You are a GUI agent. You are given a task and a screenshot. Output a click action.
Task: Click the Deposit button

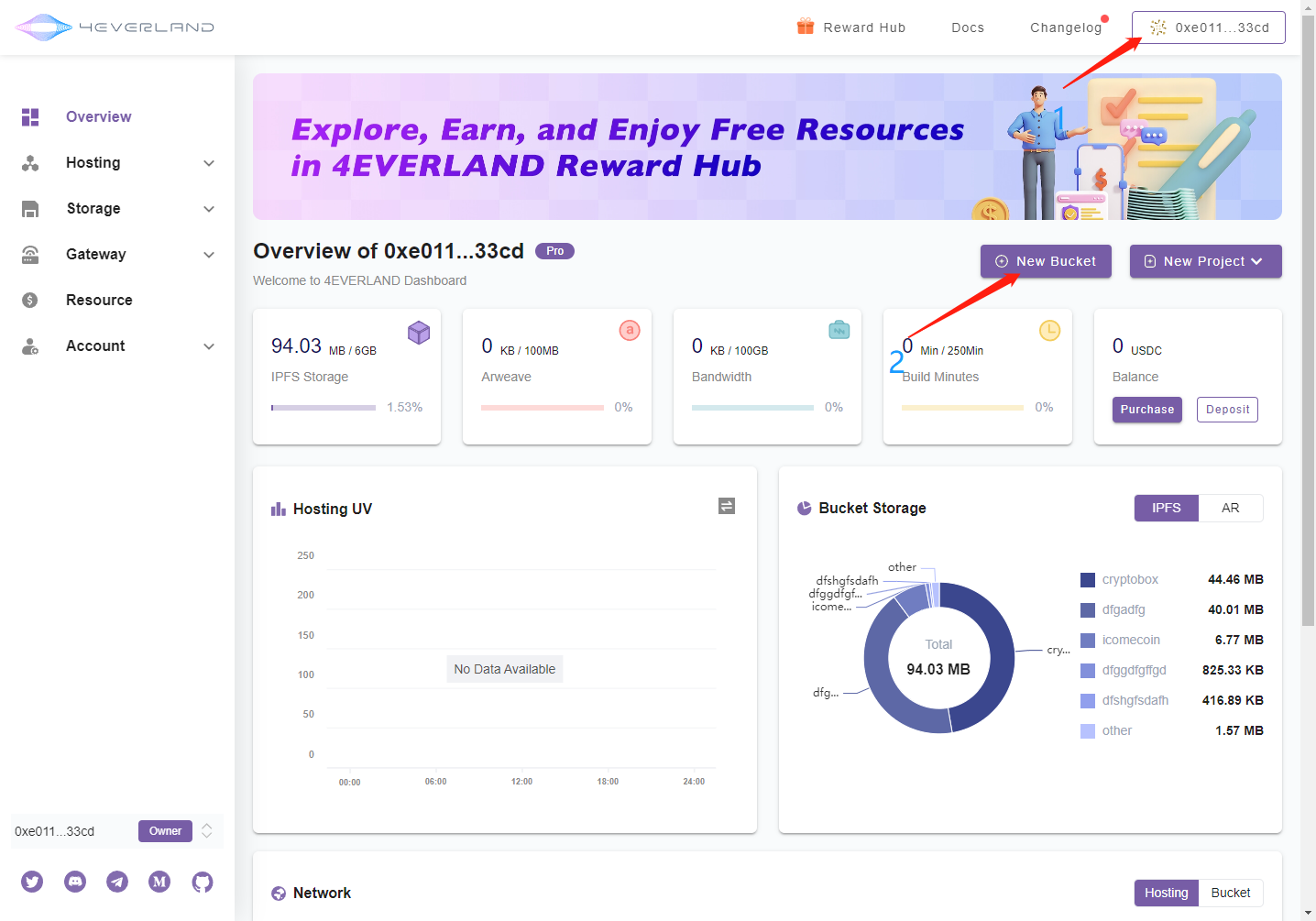1227,410
